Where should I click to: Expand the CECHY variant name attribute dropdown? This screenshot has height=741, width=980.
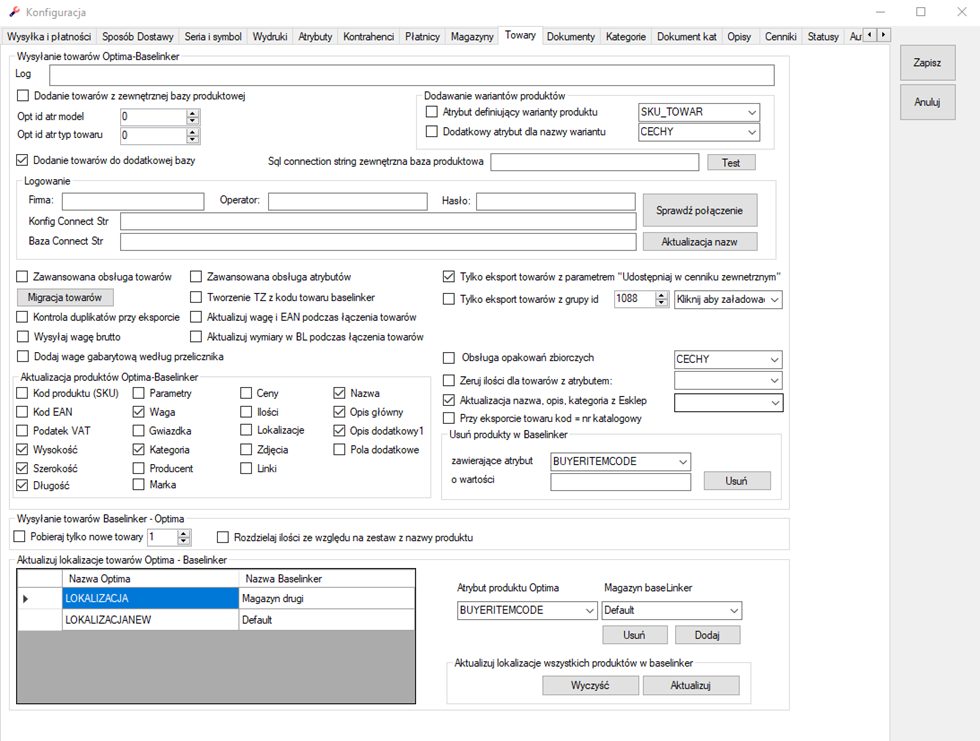pos(752,132)
